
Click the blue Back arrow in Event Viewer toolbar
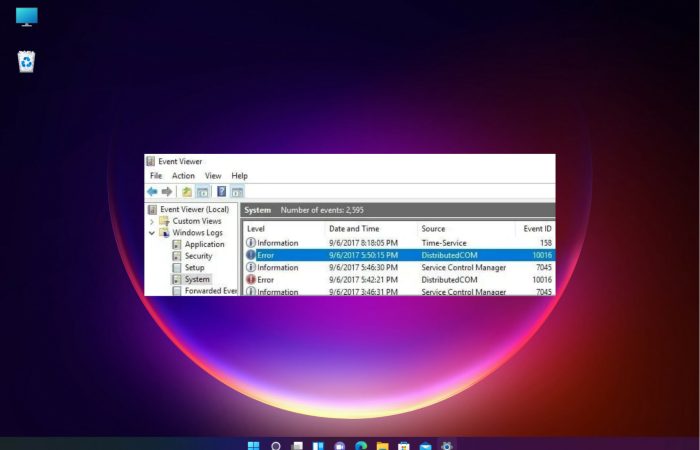(152, 192)
